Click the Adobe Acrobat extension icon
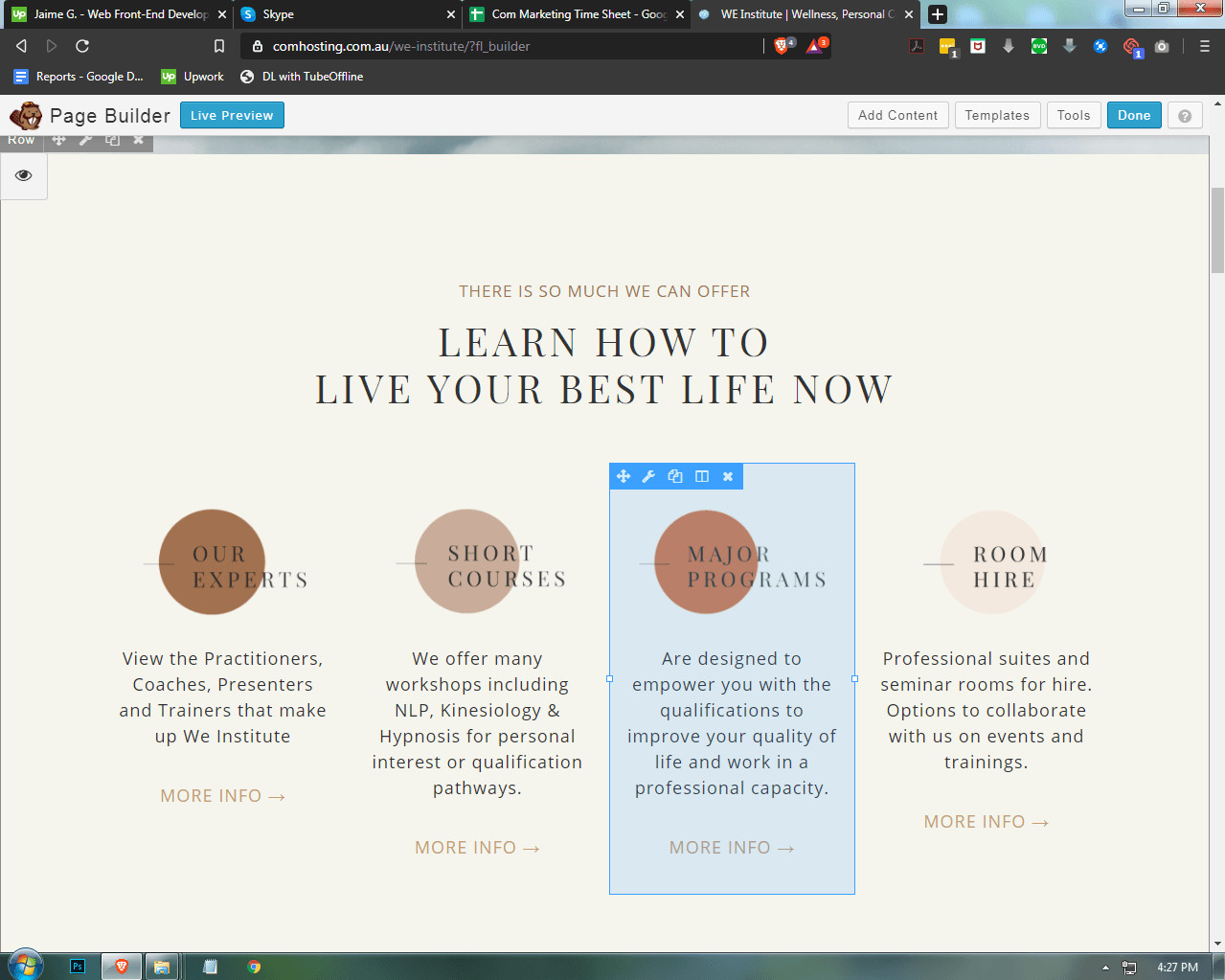 tap(917, 46)
